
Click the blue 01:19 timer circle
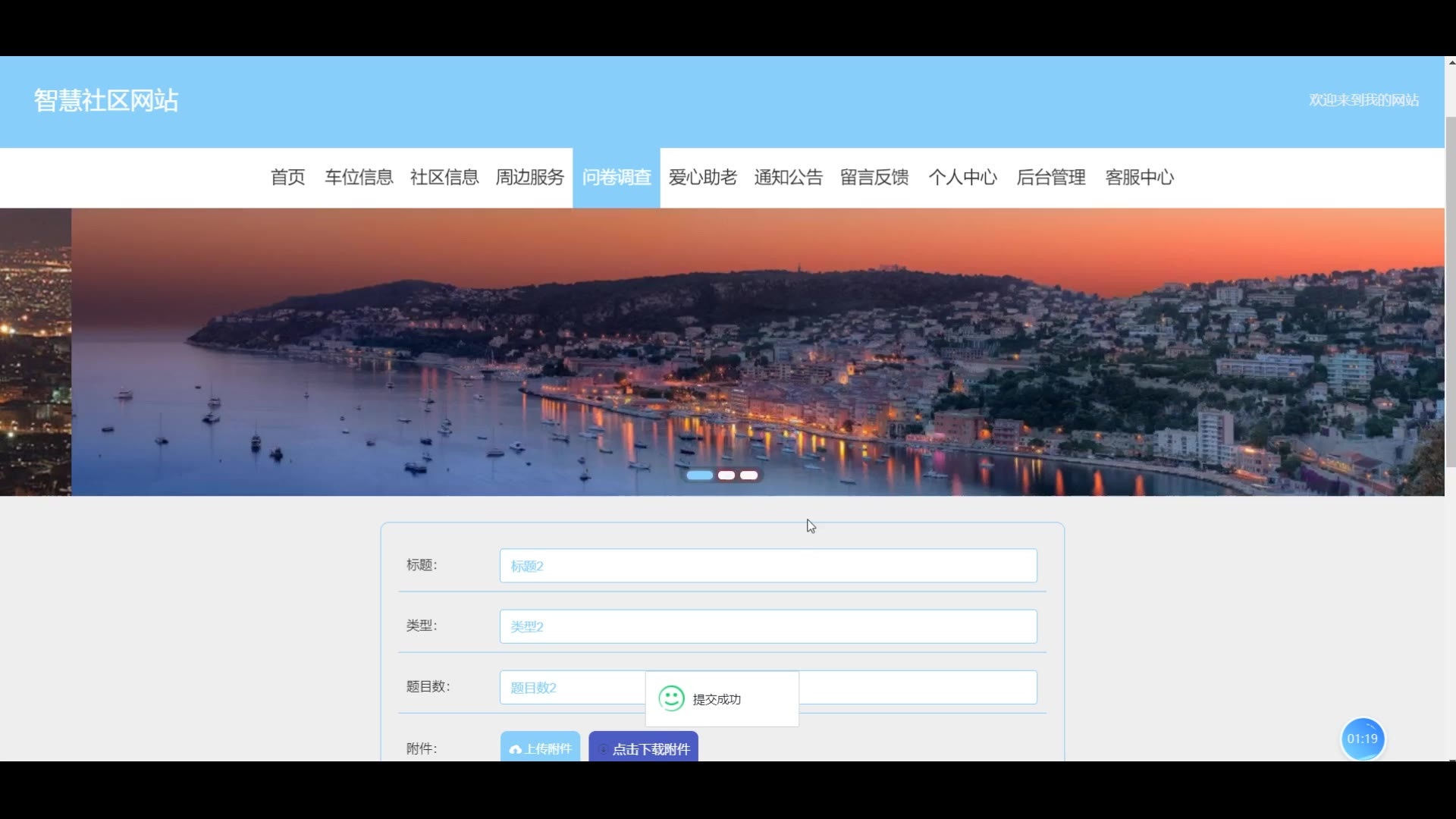[1362, 739]
